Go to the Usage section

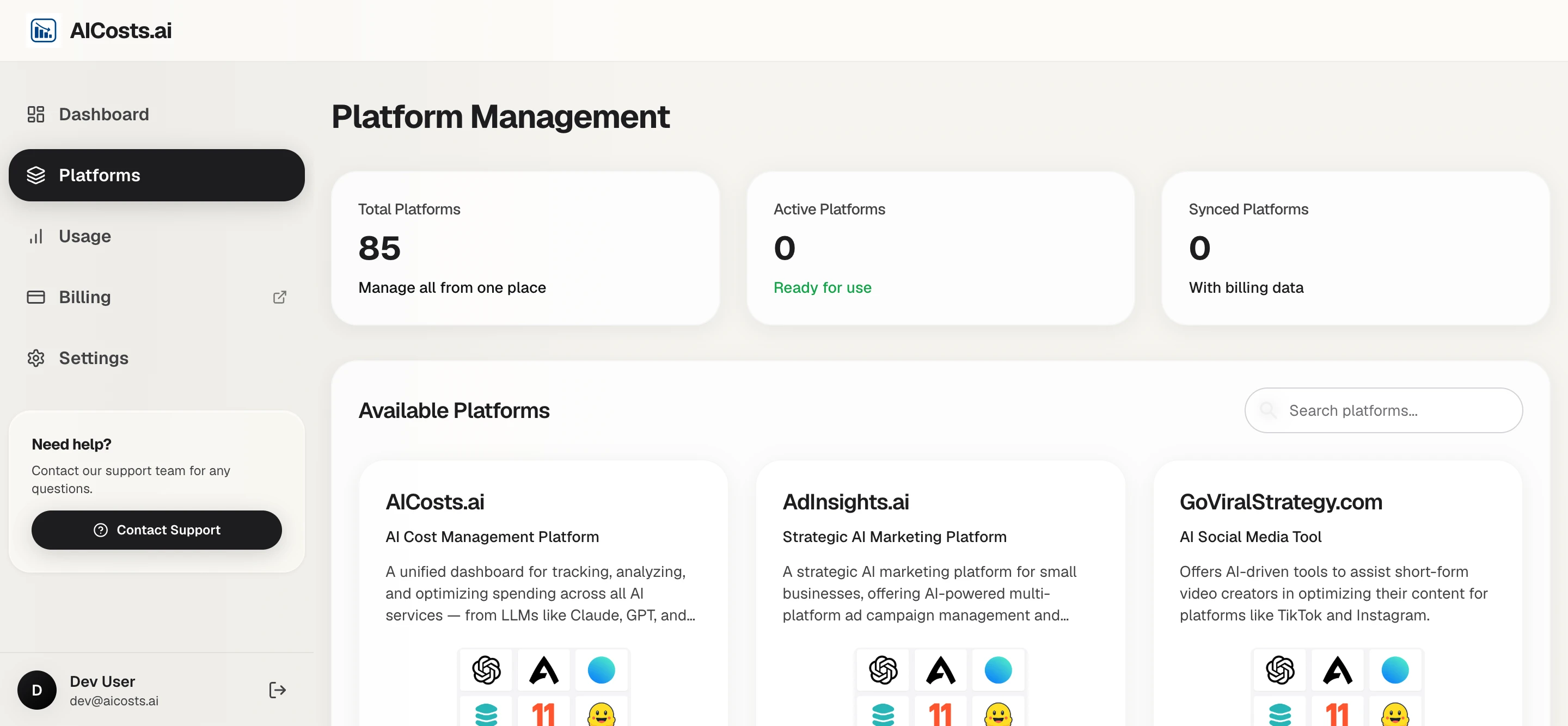(x=156, y=236)
